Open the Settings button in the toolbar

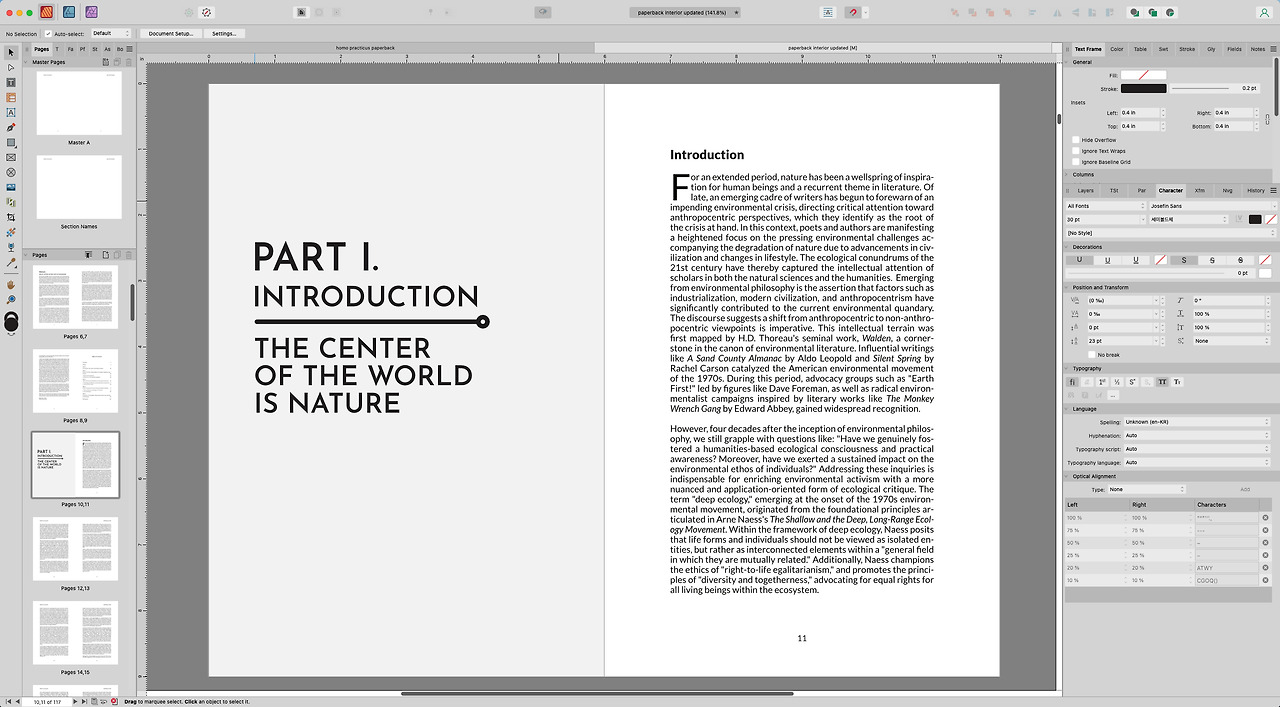(x=222, y=33)
